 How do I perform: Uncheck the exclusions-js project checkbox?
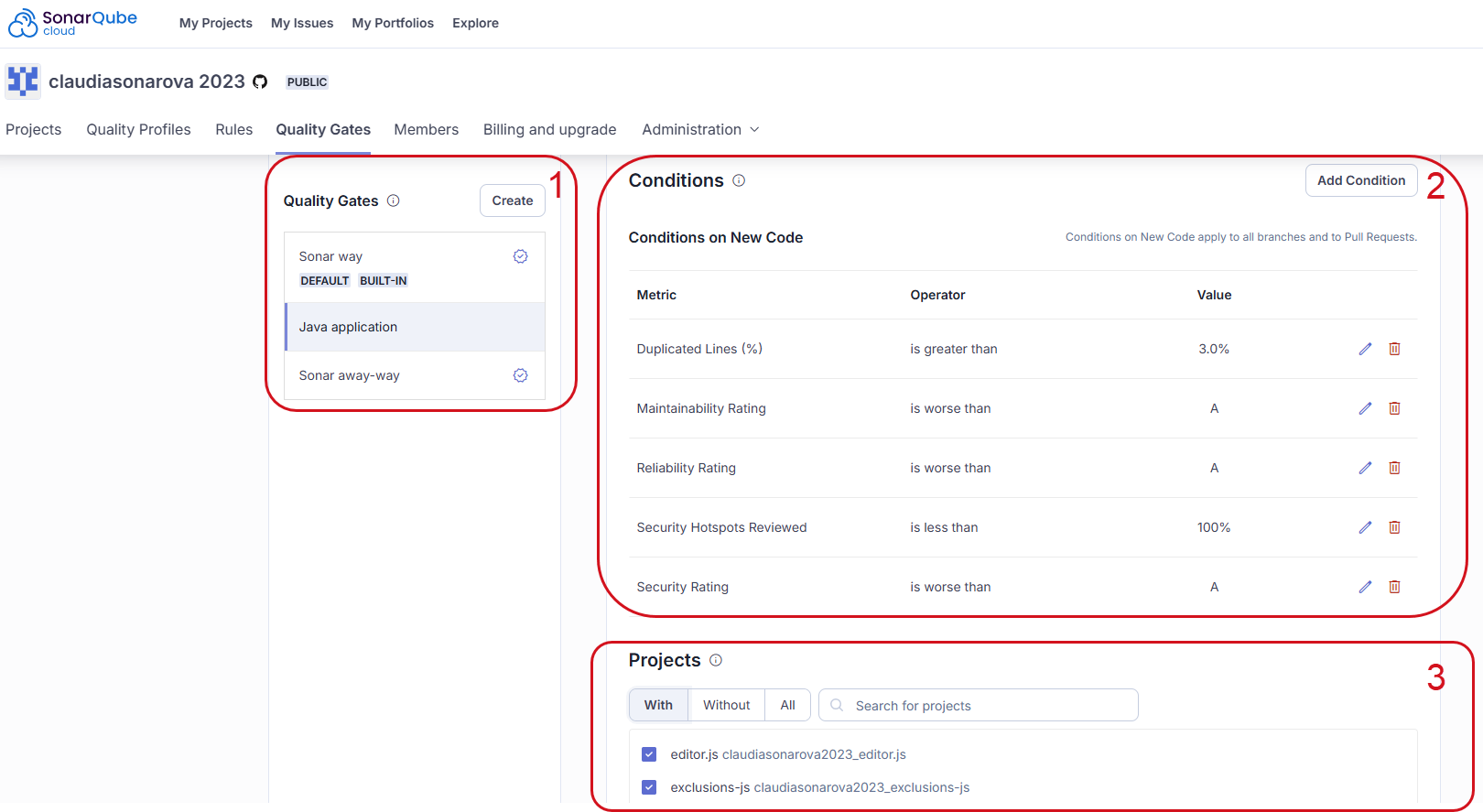click(x=649, y=787)
